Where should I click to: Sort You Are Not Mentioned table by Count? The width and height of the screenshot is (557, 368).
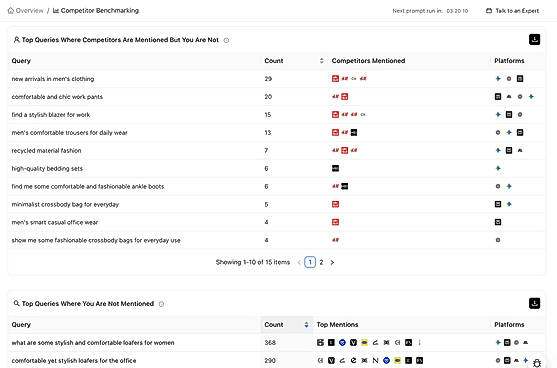pos(306,325)
